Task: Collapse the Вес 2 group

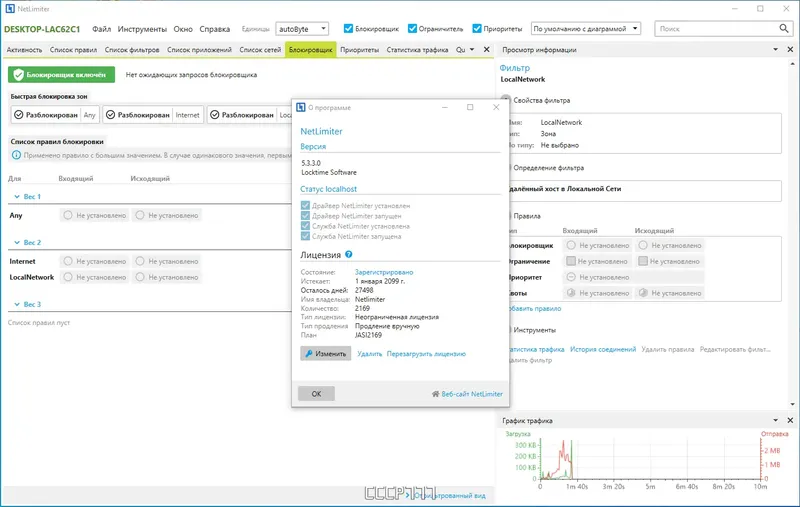Action: [17, 242]
